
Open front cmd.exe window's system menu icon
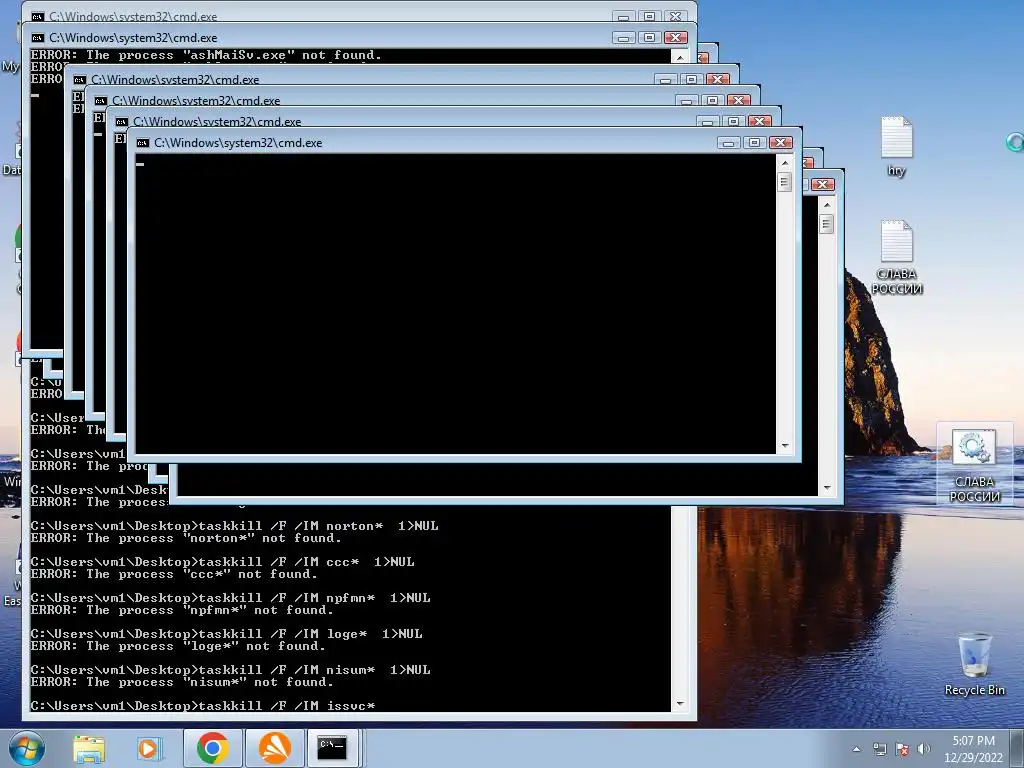pos(143,143)
